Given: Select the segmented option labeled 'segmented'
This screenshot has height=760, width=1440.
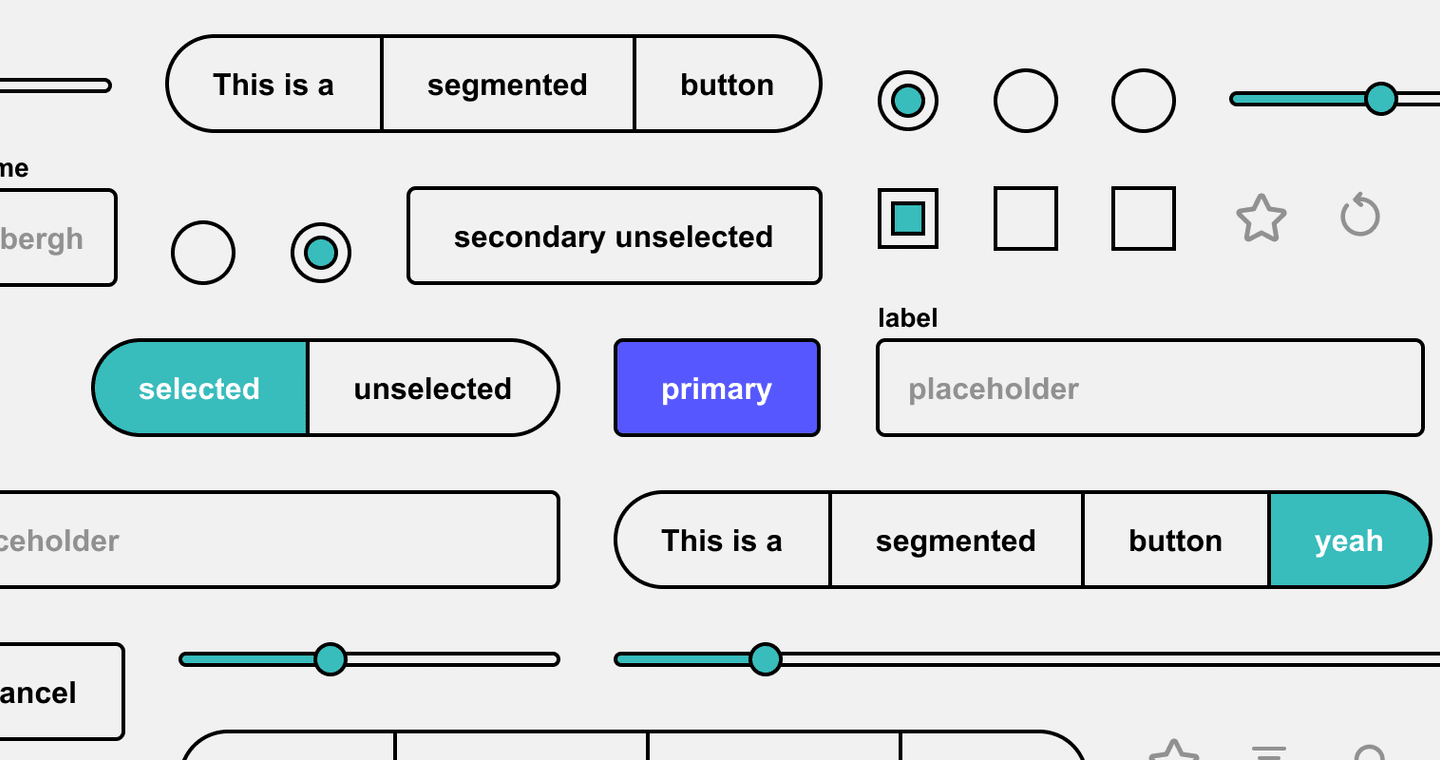Looking at the screenshot, I should (508, 84).
